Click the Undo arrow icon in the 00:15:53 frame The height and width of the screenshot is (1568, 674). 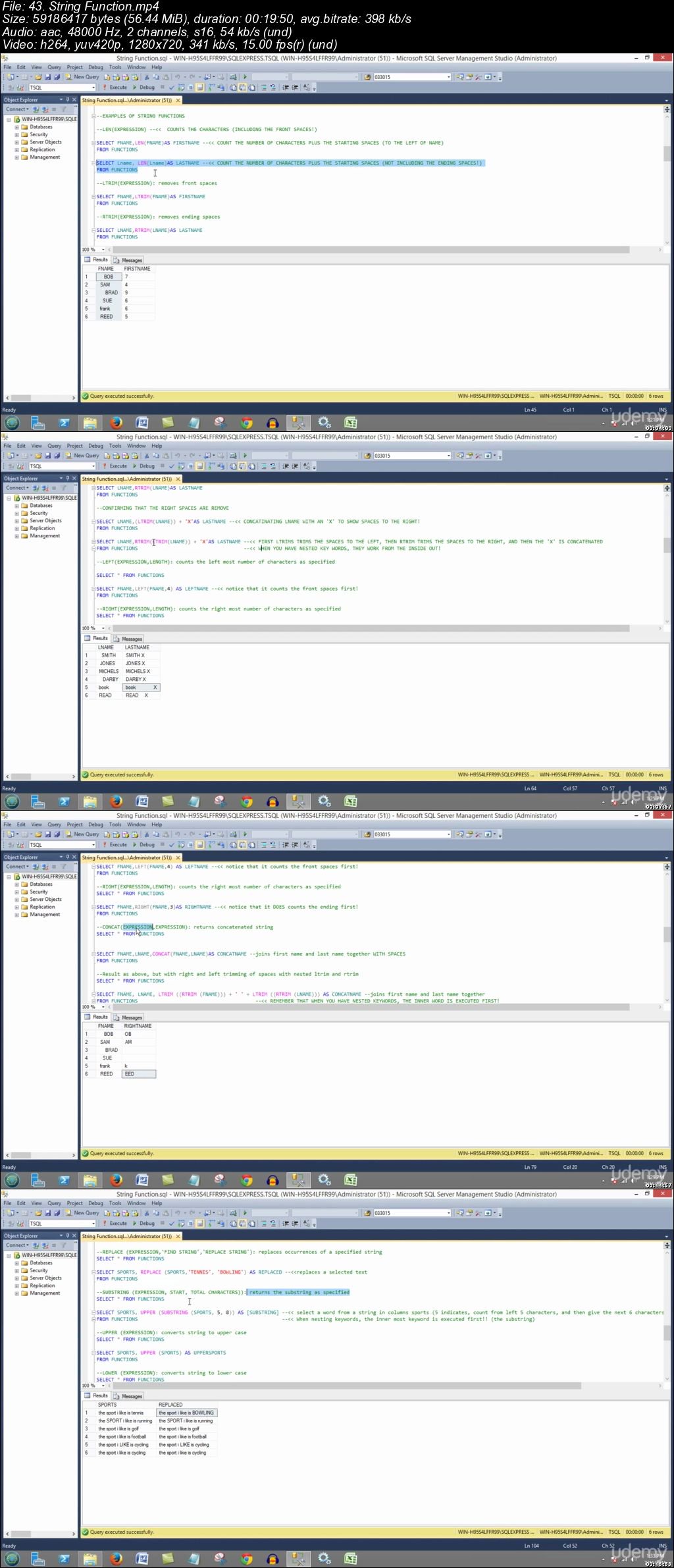point(178,1213)
